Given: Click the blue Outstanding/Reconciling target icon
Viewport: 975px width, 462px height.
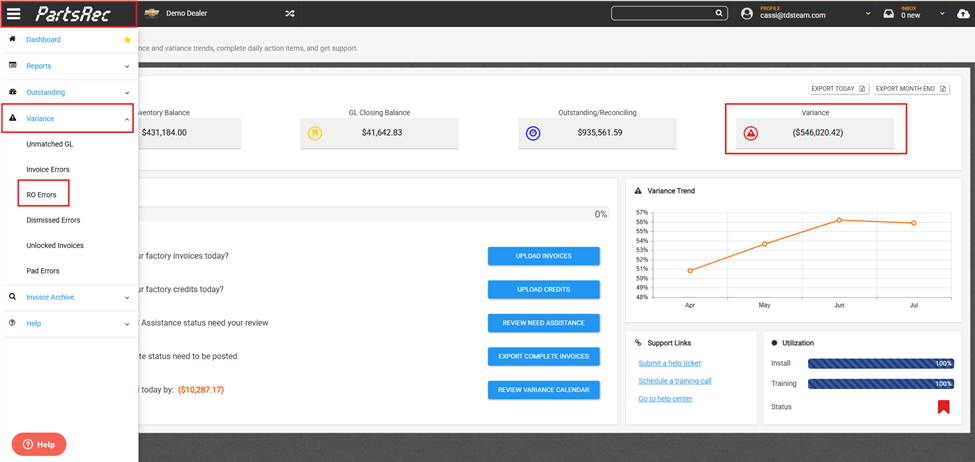Looking at the screenshot, I should point(533,132).
